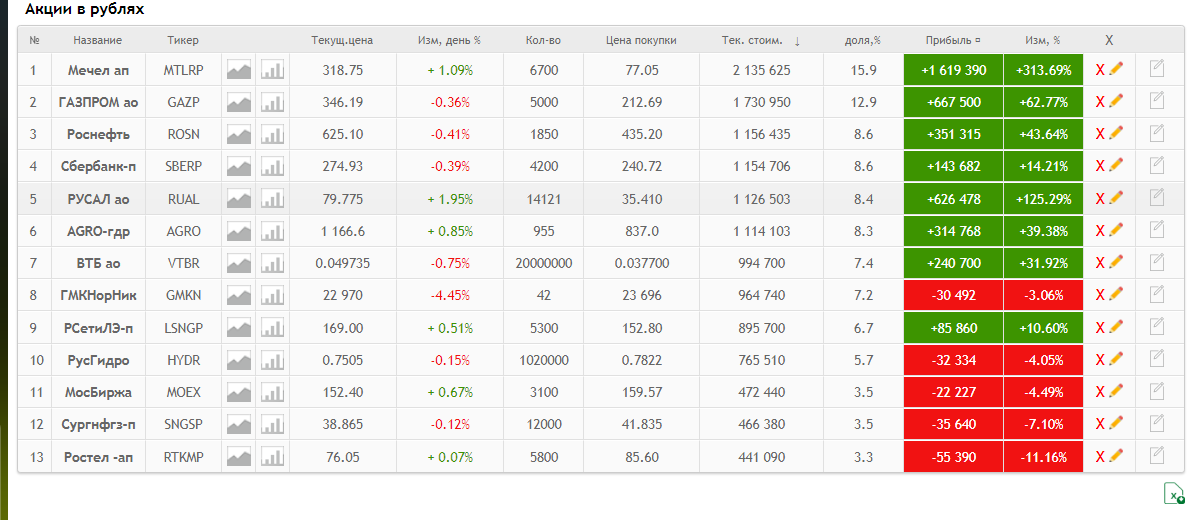This screenshot has height=520, width=1190.
Task: Open the bar chart icon for ВТБ ао
Action: pyautogui.click(x=272, y=263)
